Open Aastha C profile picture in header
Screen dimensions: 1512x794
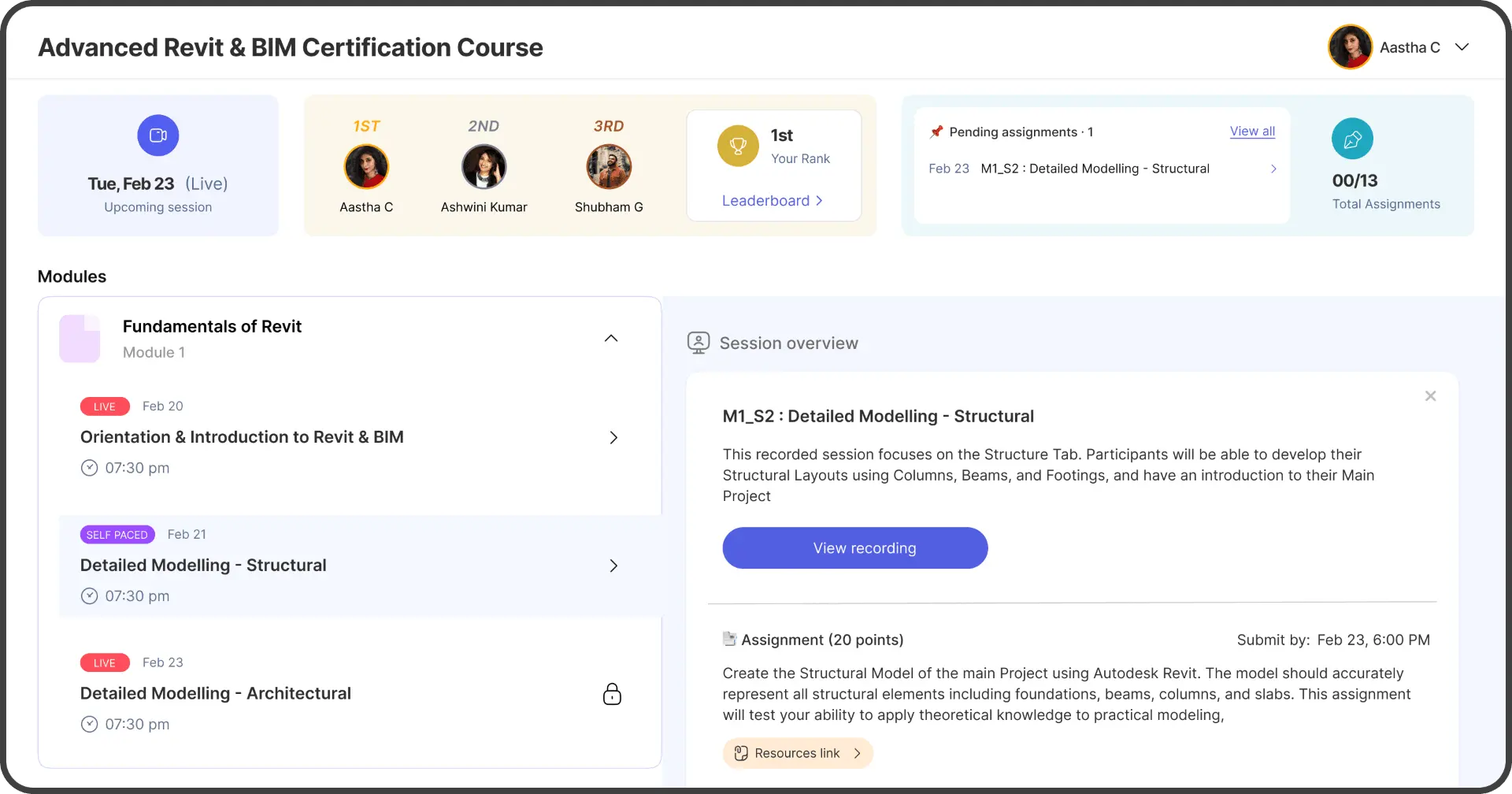1351,47
